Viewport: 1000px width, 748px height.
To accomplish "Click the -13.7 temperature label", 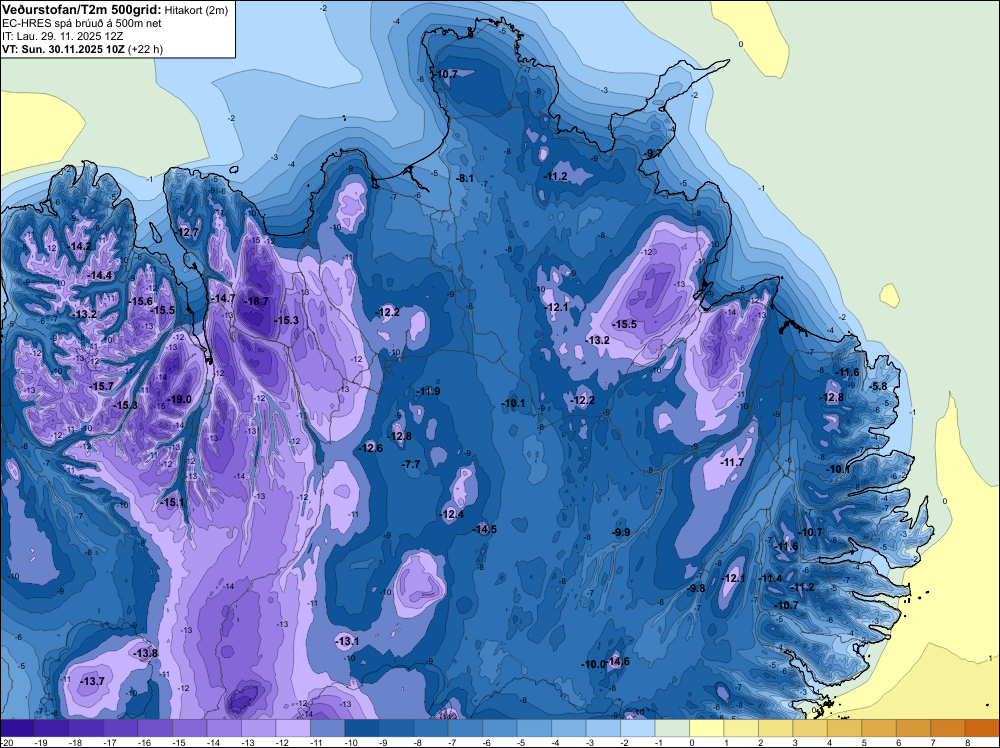I will 93,682.
